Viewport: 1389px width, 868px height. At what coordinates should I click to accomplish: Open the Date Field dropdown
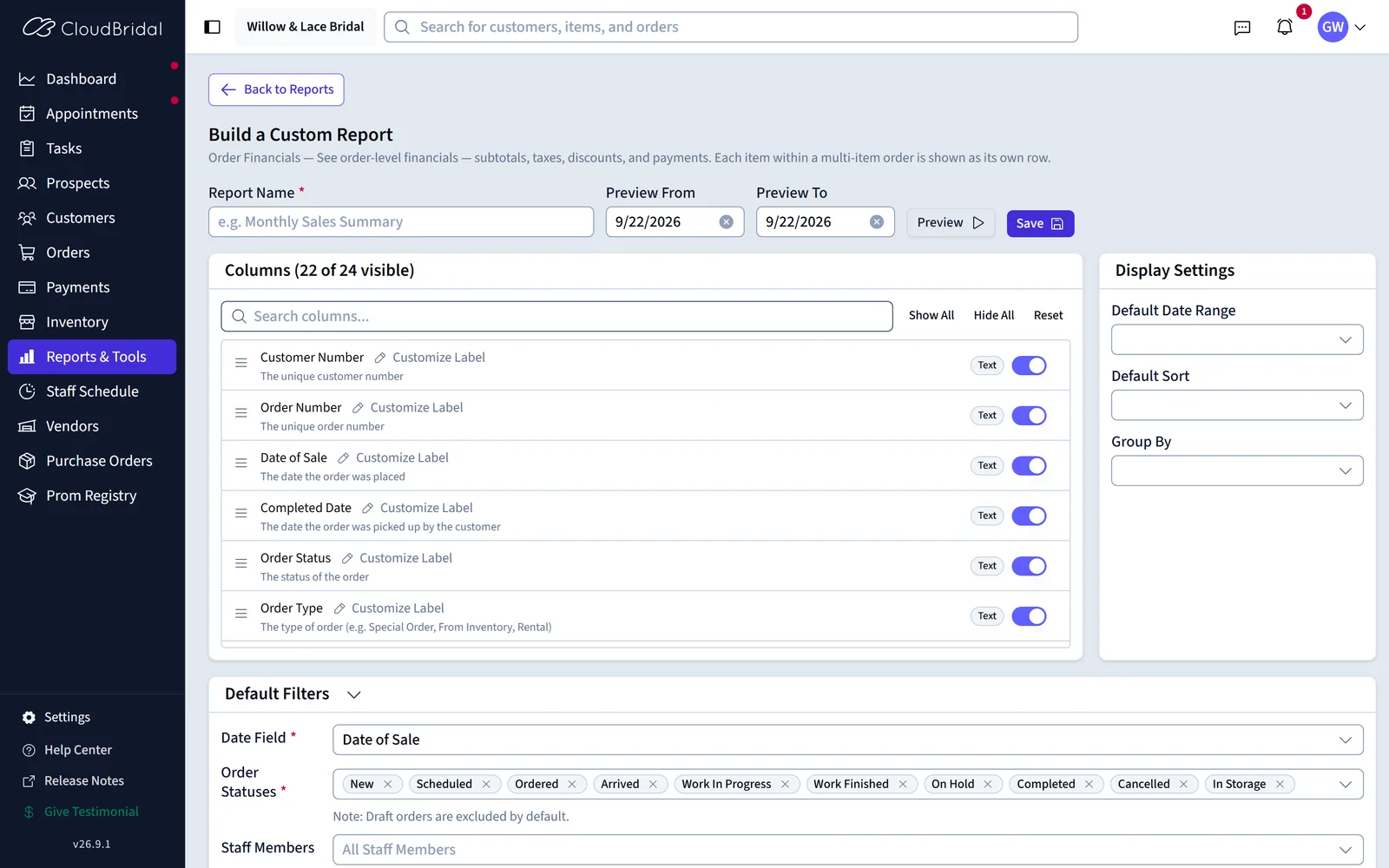click(848, 740)
